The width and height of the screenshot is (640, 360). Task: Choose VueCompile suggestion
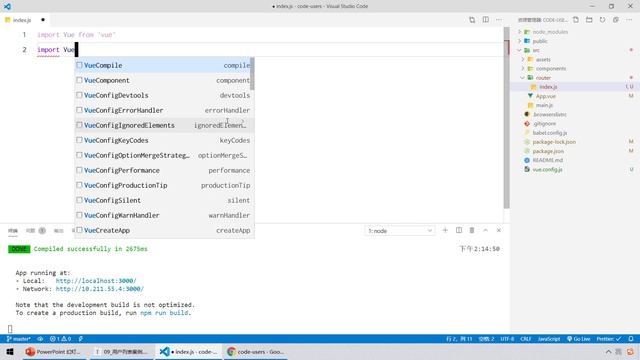pyautogui.click(x=163, y=65)
